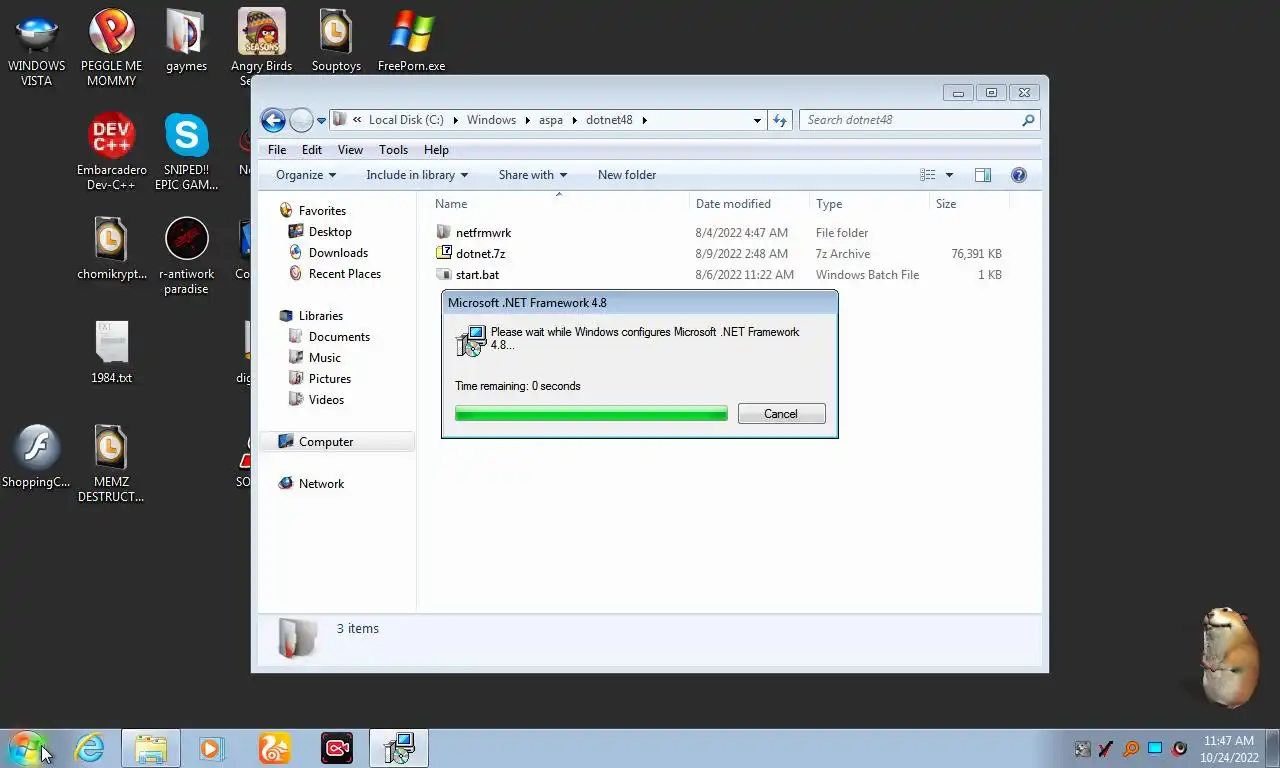This screenshot has width=1280, height=768.
Task: Open the Share with dropdown
Action: (533, 175)
